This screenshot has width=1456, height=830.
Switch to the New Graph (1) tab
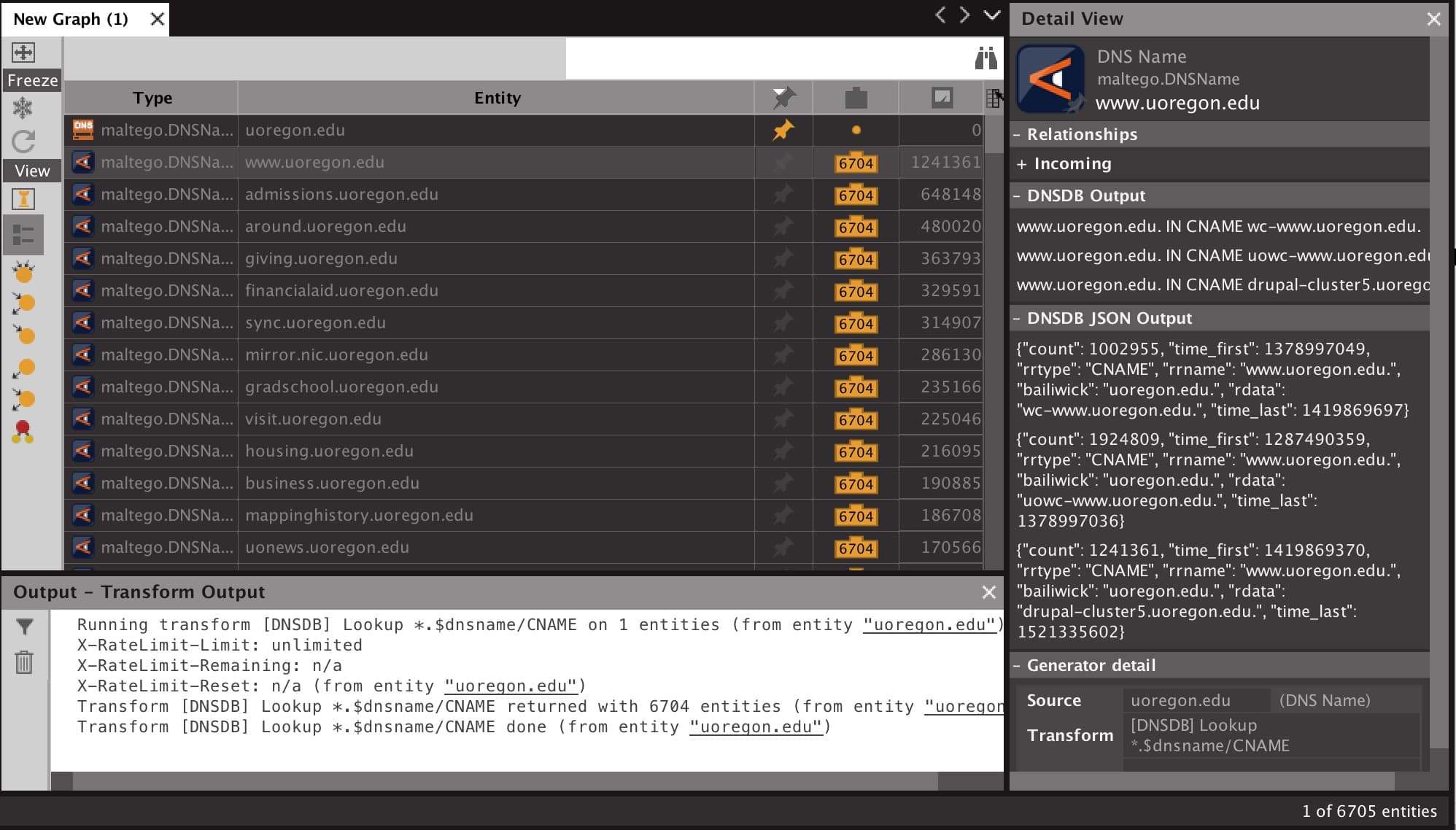tap(71, 19)
